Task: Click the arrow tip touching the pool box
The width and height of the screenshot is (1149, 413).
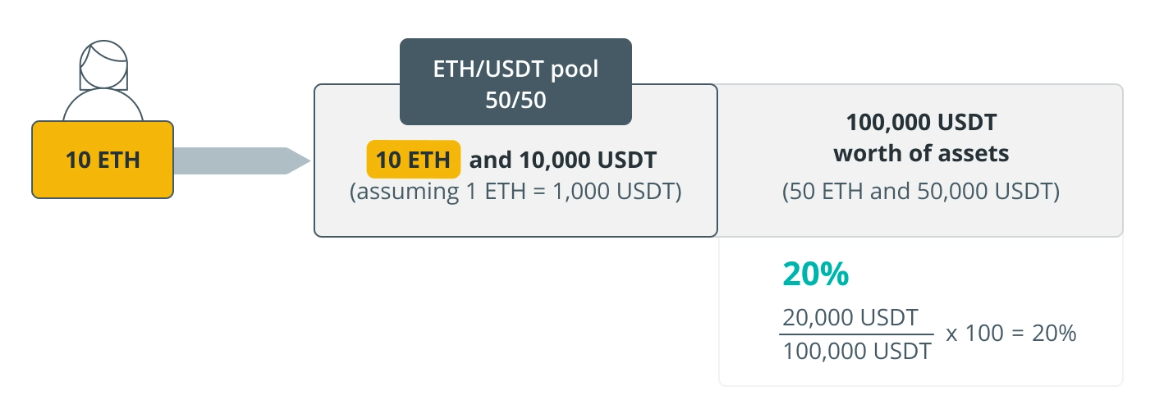Action: (300, 160)
